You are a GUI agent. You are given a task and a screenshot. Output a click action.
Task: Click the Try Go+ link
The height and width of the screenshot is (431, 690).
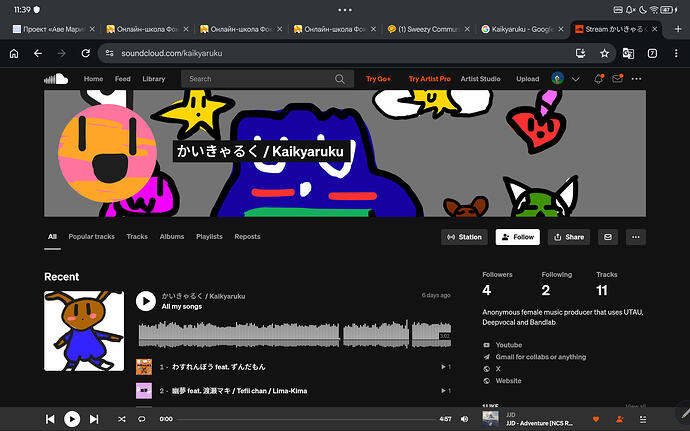coord(378,79)
